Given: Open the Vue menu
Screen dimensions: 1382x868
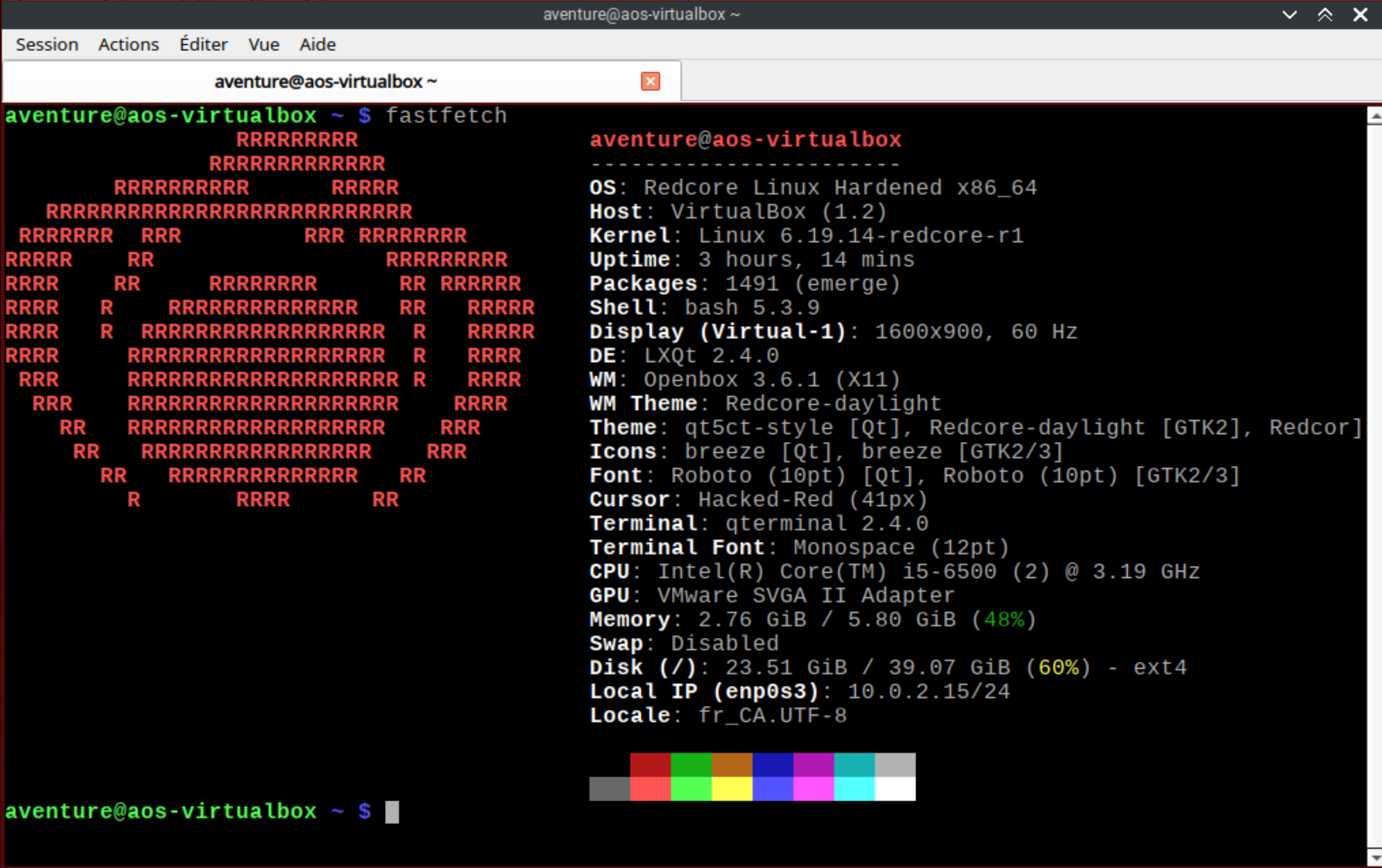Looking at the screenshot, I should coord(264,44).
